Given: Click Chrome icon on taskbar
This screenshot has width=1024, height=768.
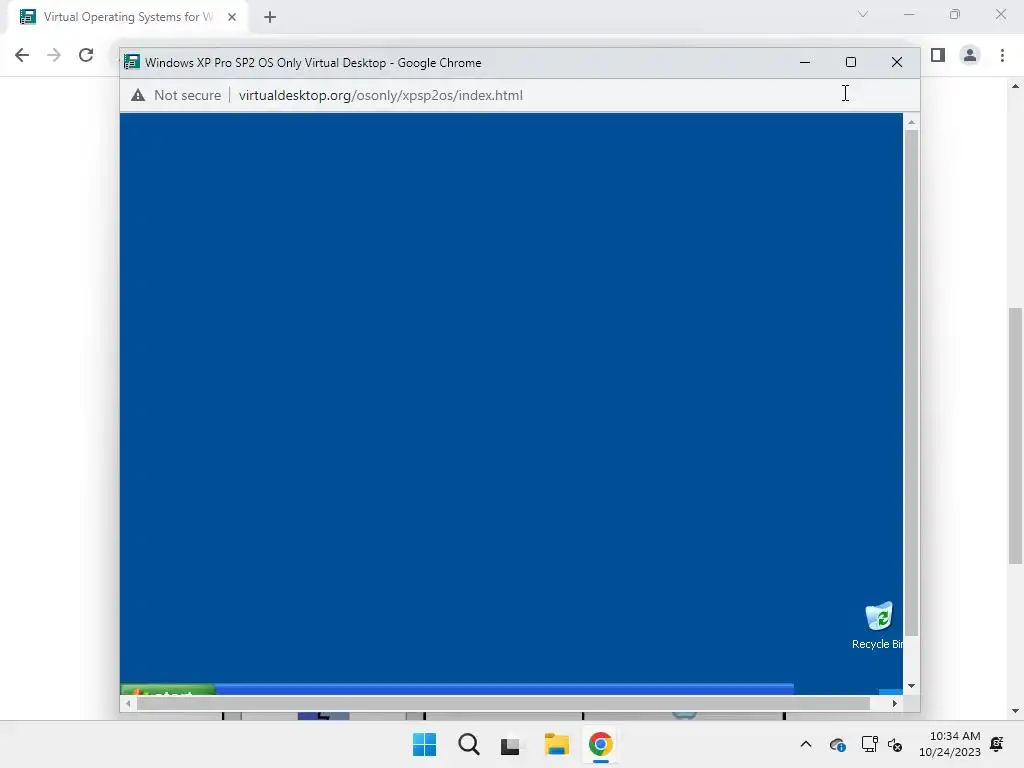Looking at the screenshot, I should click(600, 744).
